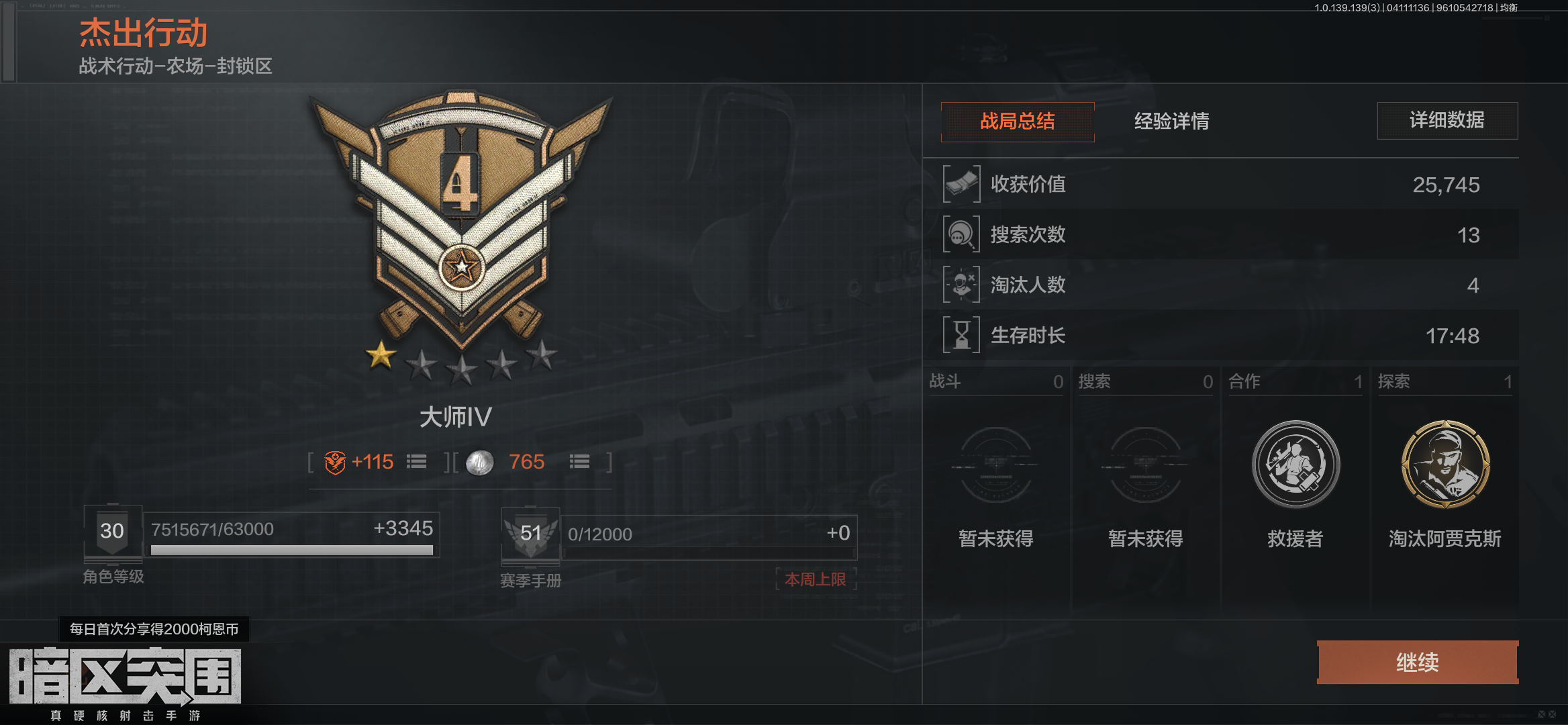Image resolution: width=1568 pixels, height=725 pixels.
Task: Click the 淘汰人数 skull icon
Action: pos(961,285)
